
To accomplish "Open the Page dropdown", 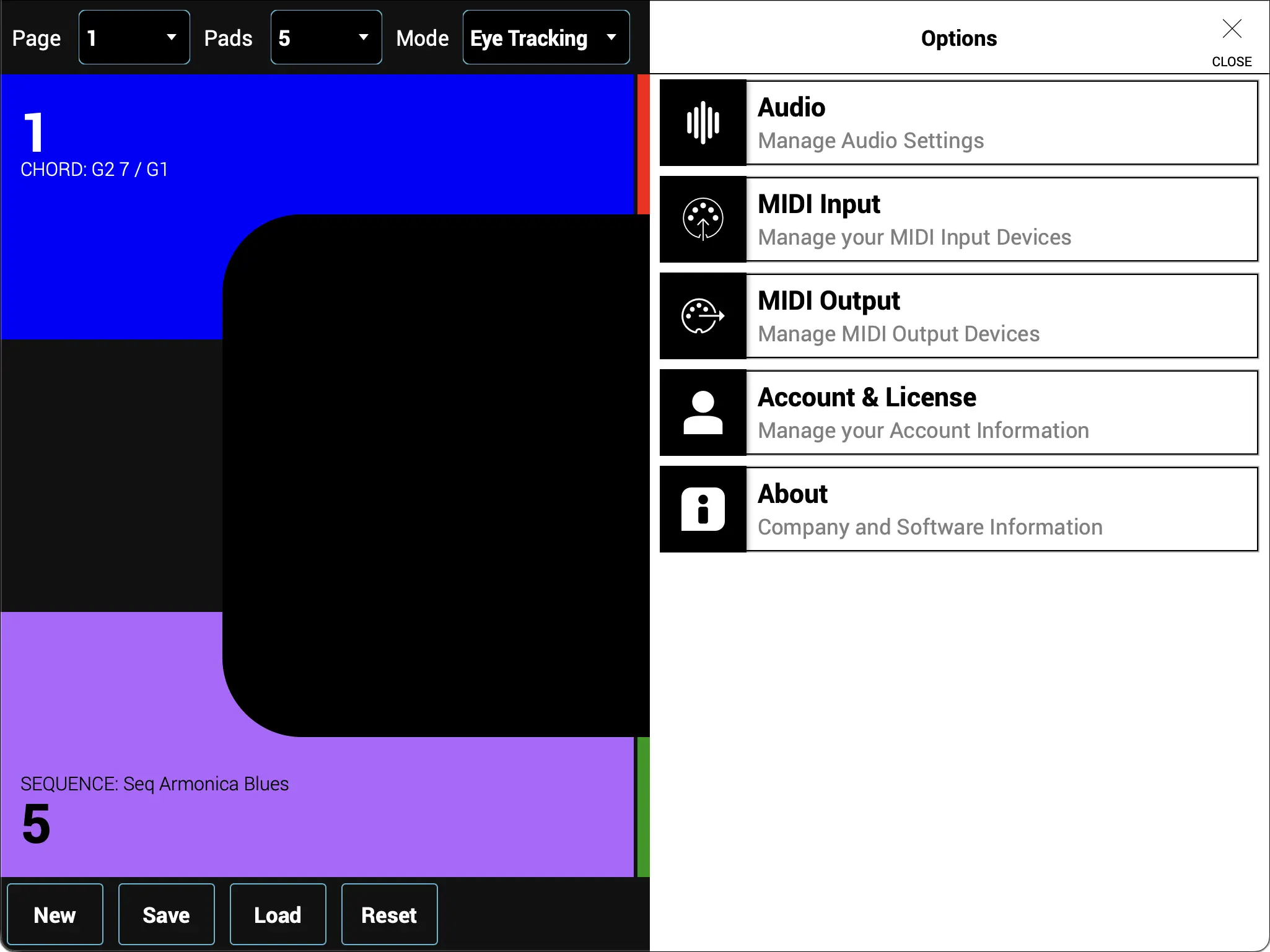I will [133, 37].
